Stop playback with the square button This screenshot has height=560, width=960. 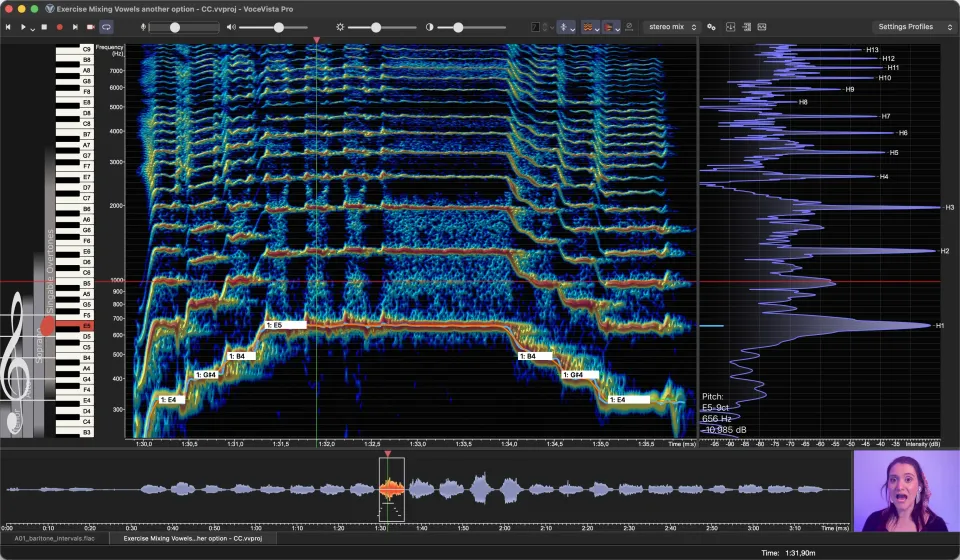click(x=44, y=27)
